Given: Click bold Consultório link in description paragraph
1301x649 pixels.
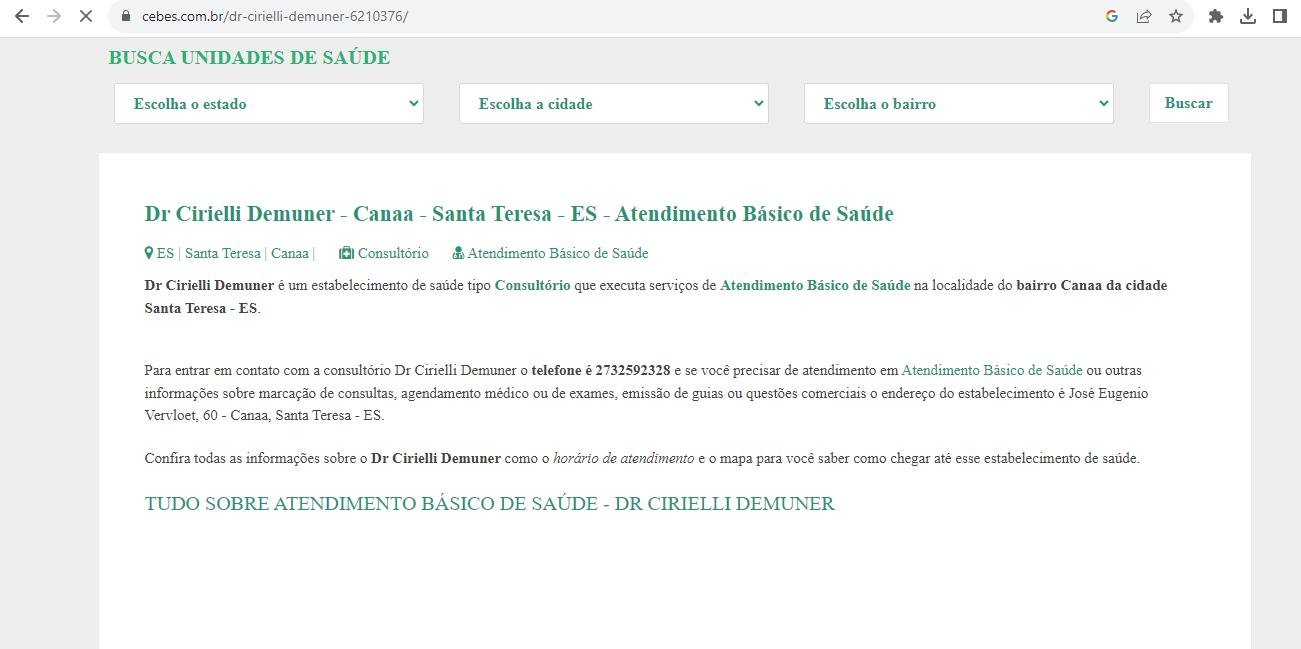Looking at the screenshot, I should pyautogui.click(x=533, y=285).
